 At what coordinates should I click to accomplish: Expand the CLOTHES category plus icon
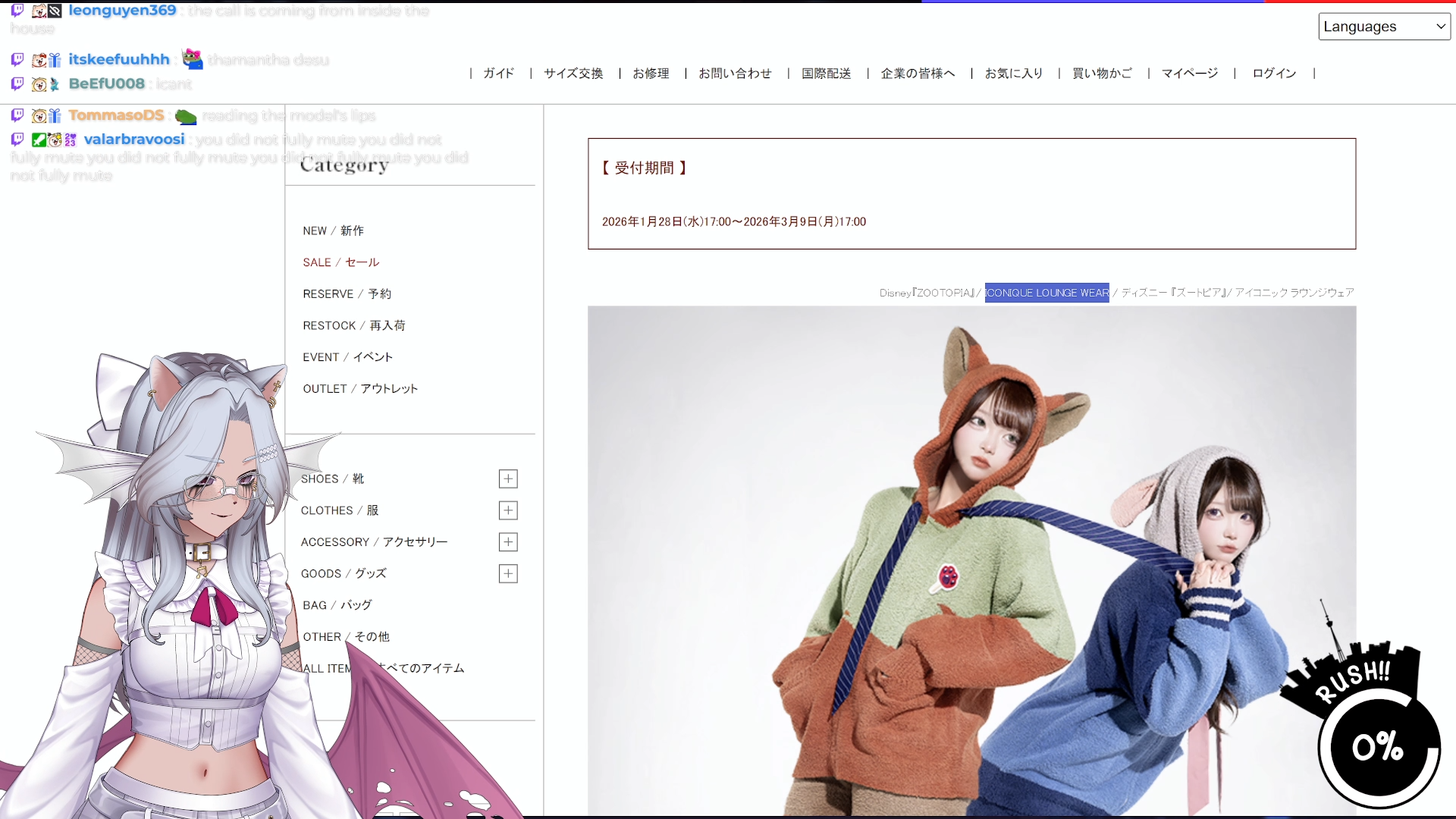pyautogui.click(x=508, y=510)
